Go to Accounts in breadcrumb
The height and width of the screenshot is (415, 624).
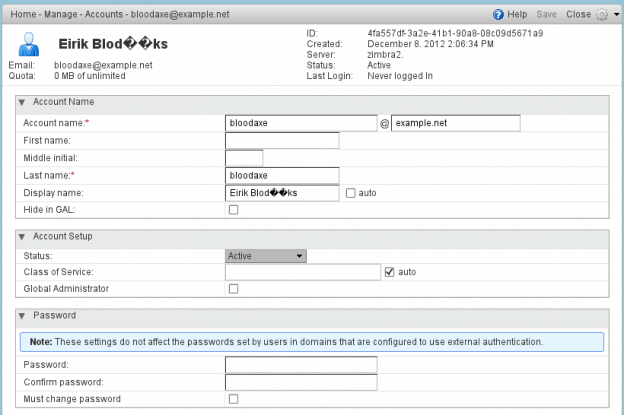[x=103, y=14]
